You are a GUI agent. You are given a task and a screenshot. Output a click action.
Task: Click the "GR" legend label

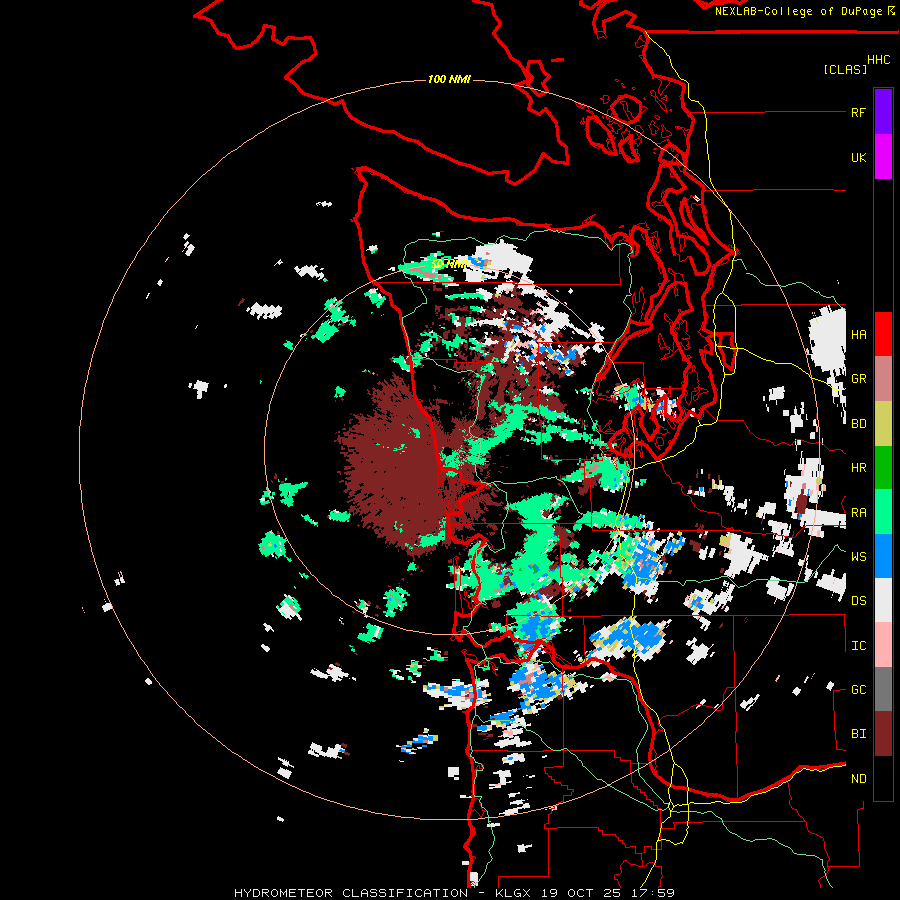(858, 379)
